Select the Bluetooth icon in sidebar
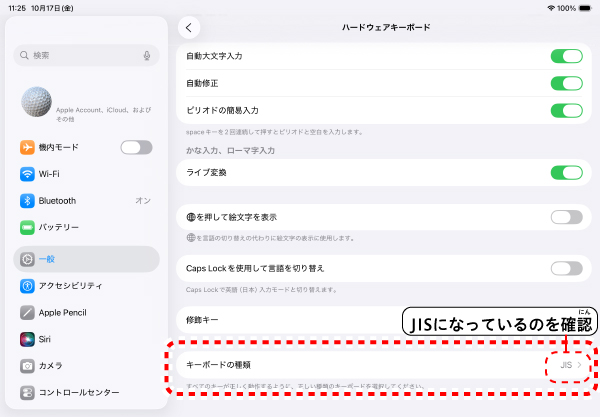Image resolution: width=600 pixels, height=417 pixels. tap(27, 200)
